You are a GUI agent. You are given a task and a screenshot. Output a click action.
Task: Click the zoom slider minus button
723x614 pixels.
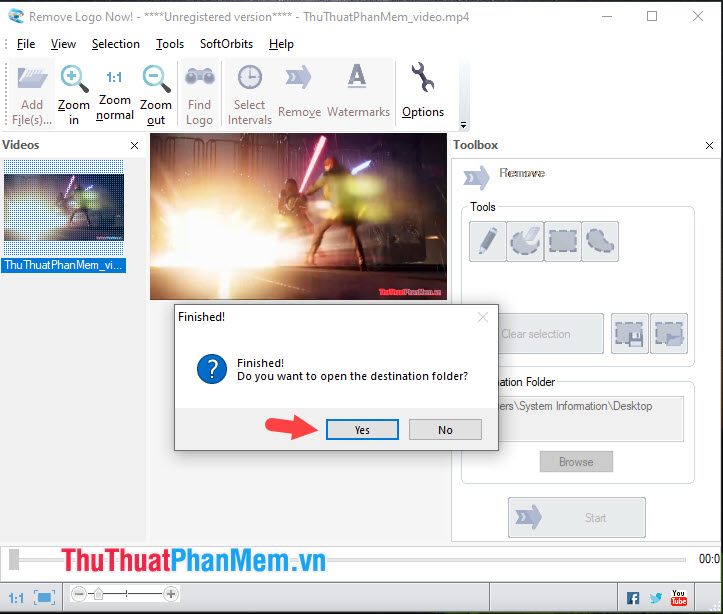coord(79,594)
